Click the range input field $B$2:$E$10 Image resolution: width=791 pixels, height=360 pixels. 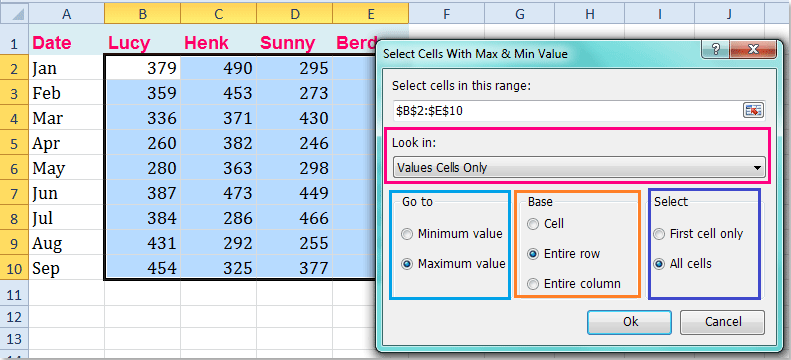pos(567,111)
